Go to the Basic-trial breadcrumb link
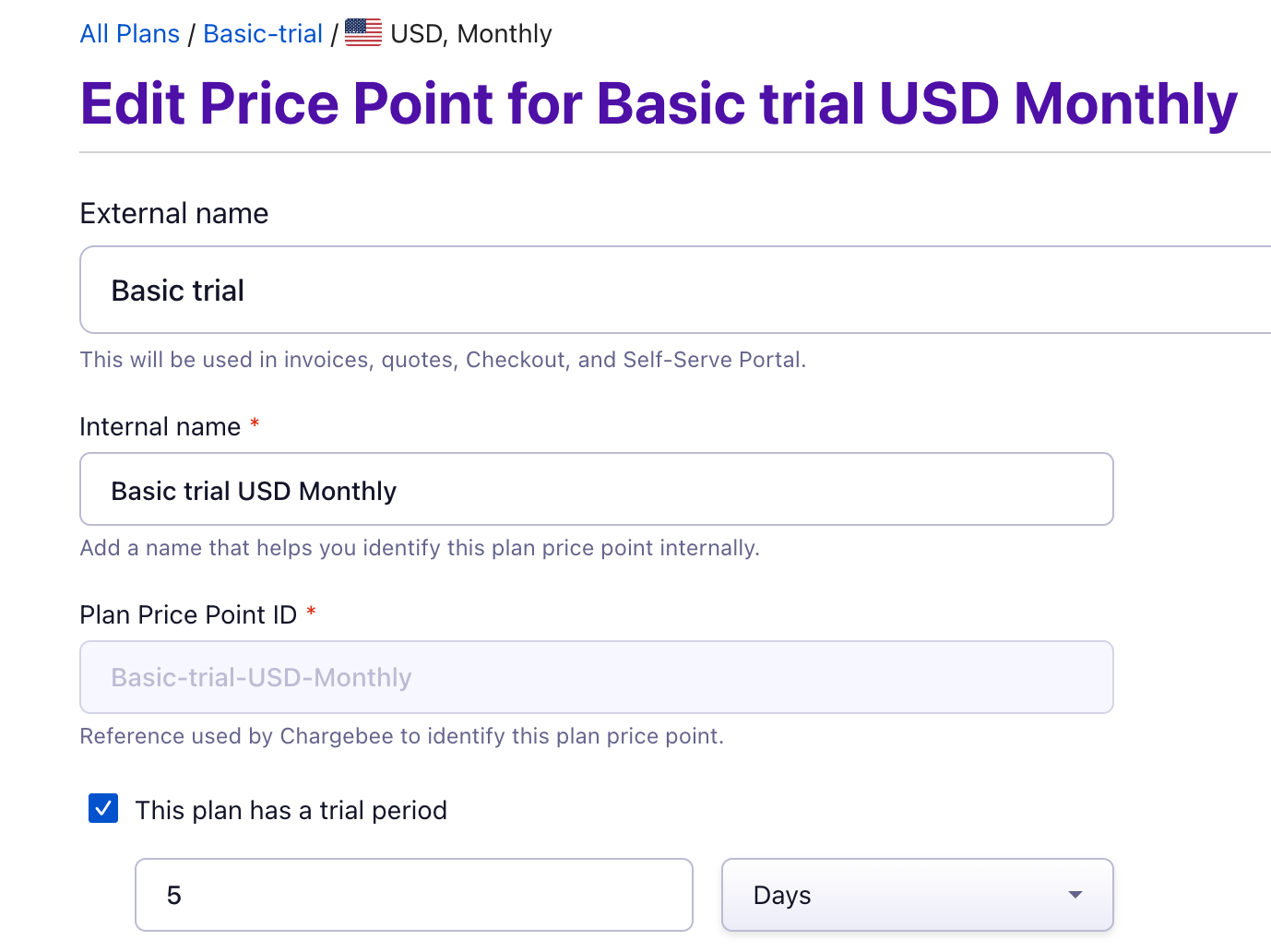Viewport: 1271px width, 952px height. [263, 34]
